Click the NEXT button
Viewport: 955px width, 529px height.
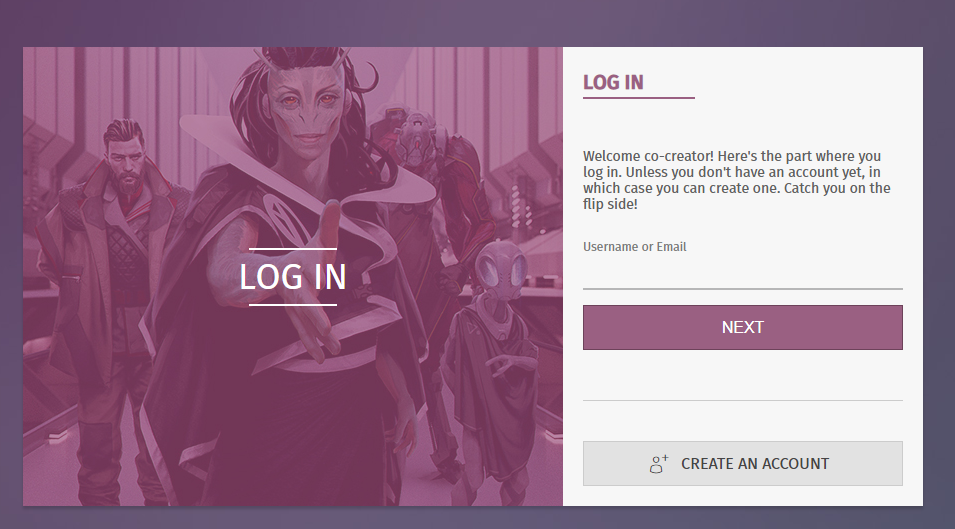[x=742, y=328]
